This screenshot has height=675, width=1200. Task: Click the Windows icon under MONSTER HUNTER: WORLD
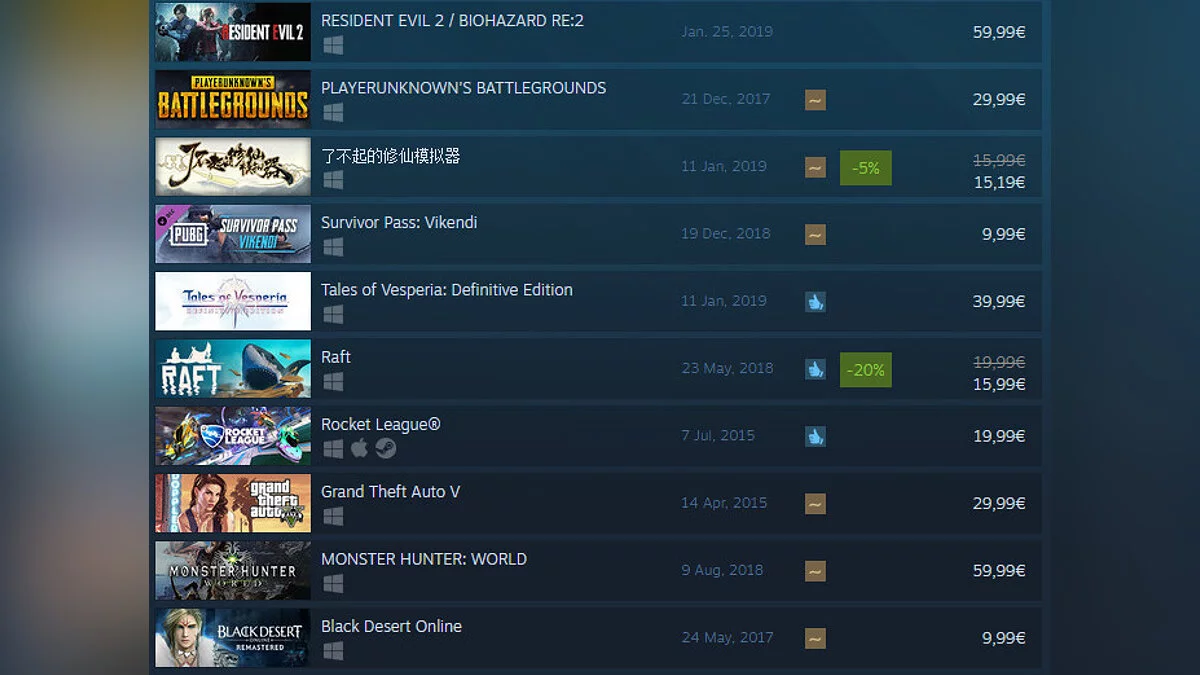(333, 583)
